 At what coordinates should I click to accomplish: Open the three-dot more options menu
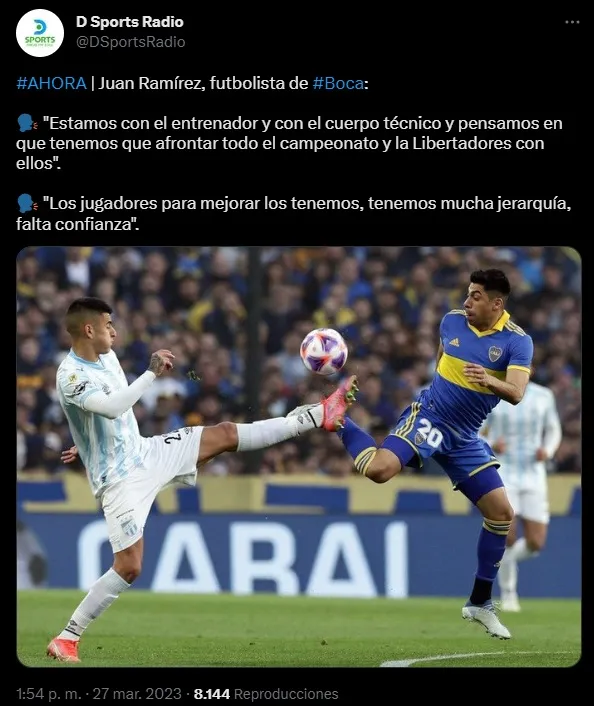572,22
